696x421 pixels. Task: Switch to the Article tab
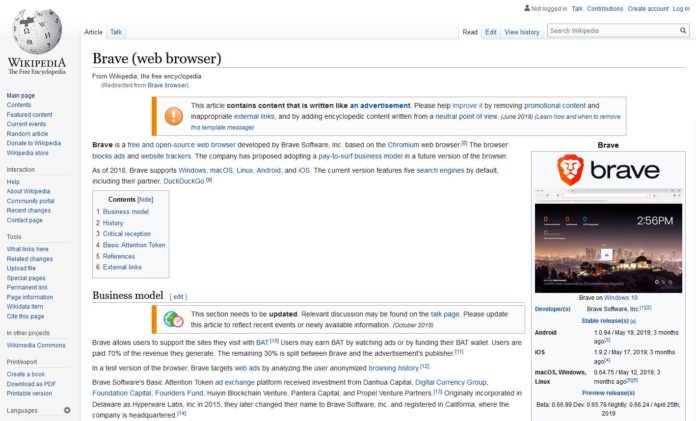click(x=93, y=32)
